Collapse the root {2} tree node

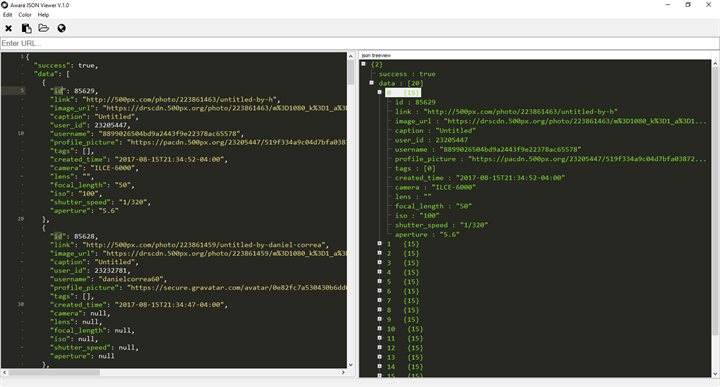point(363,64)
